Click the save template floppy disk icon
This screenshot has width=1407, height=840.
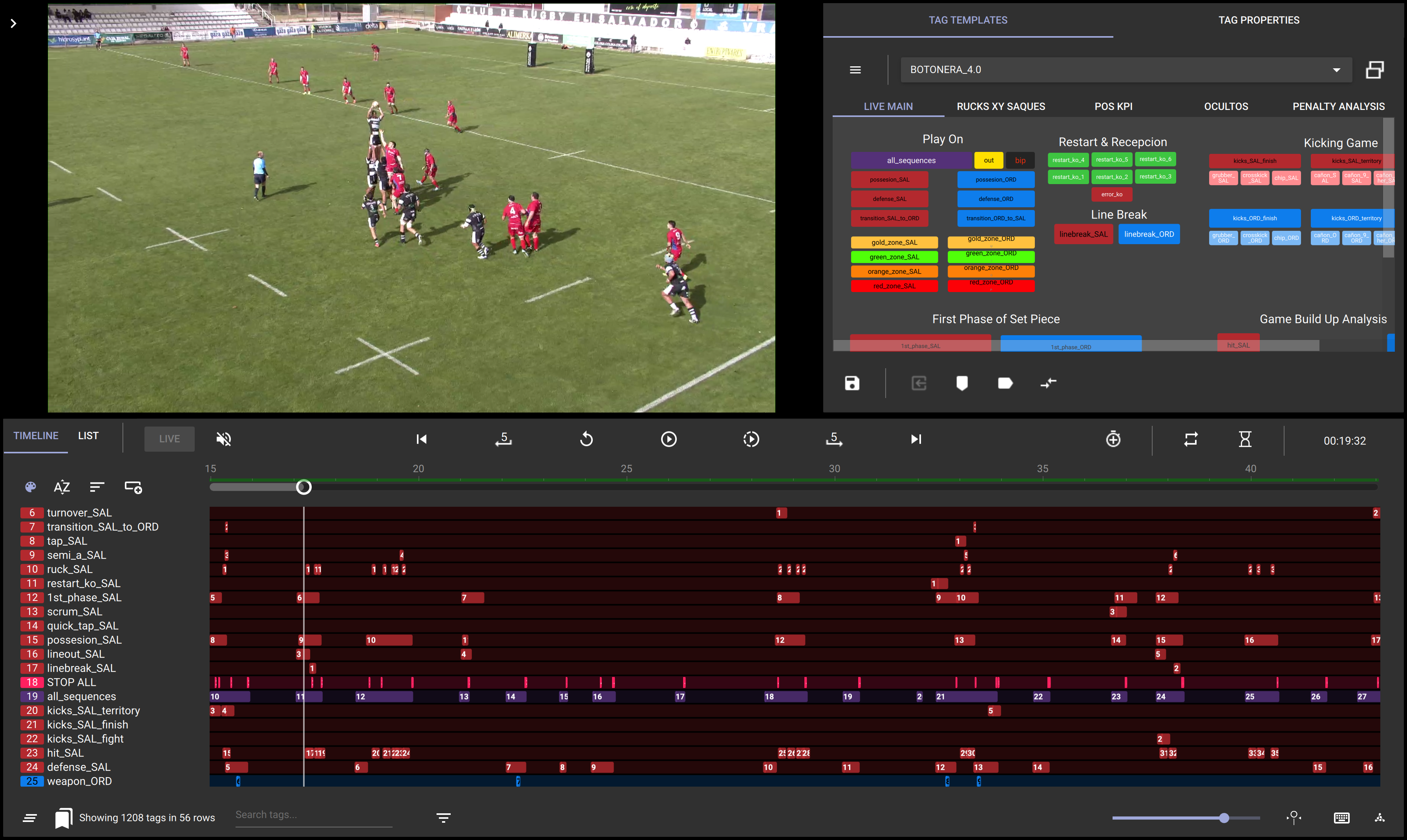point(852,383)
